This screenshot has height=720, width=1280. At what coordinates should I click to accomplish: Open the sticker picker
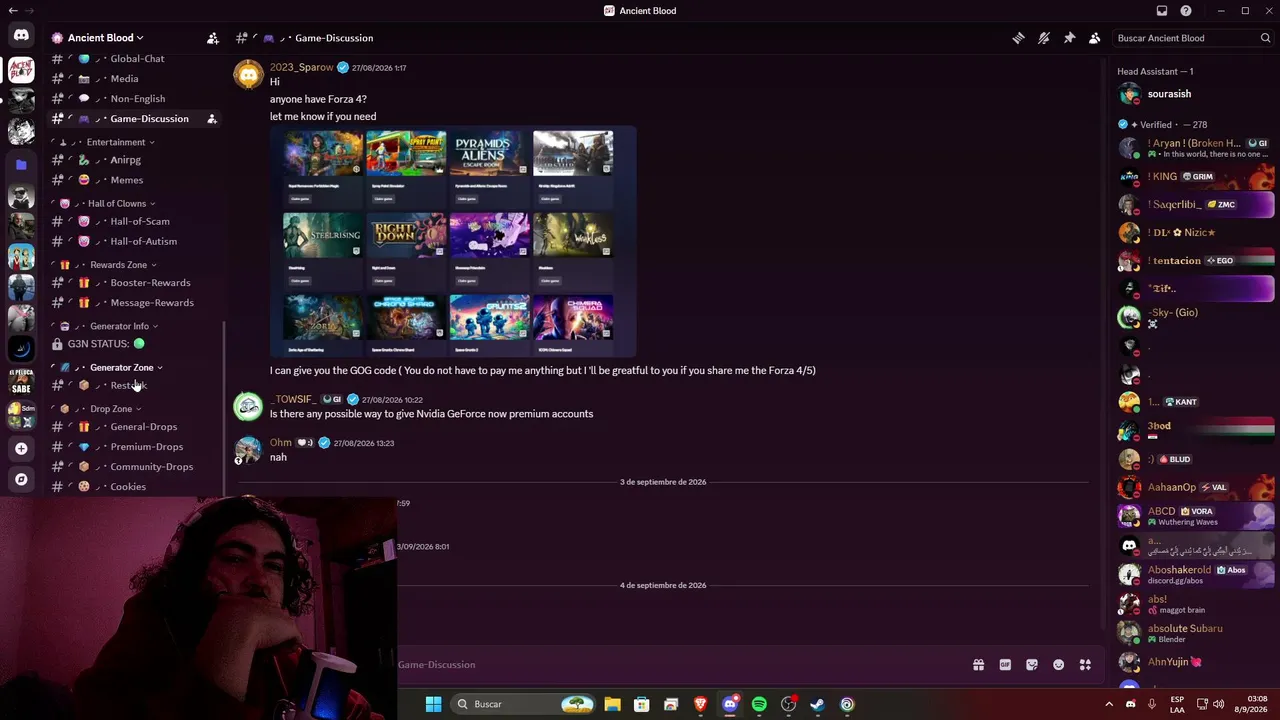1032,665
